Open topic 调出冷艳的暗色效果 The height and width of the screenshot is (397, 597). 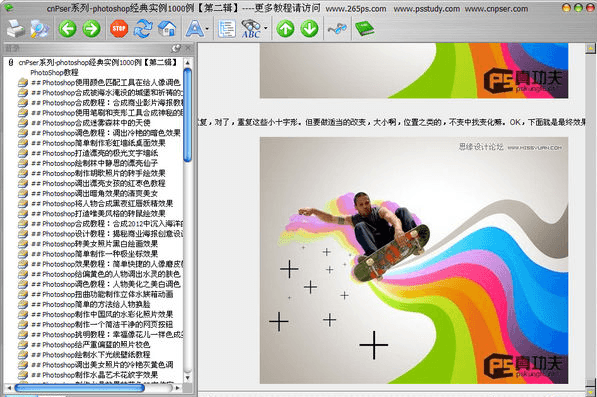106,133
